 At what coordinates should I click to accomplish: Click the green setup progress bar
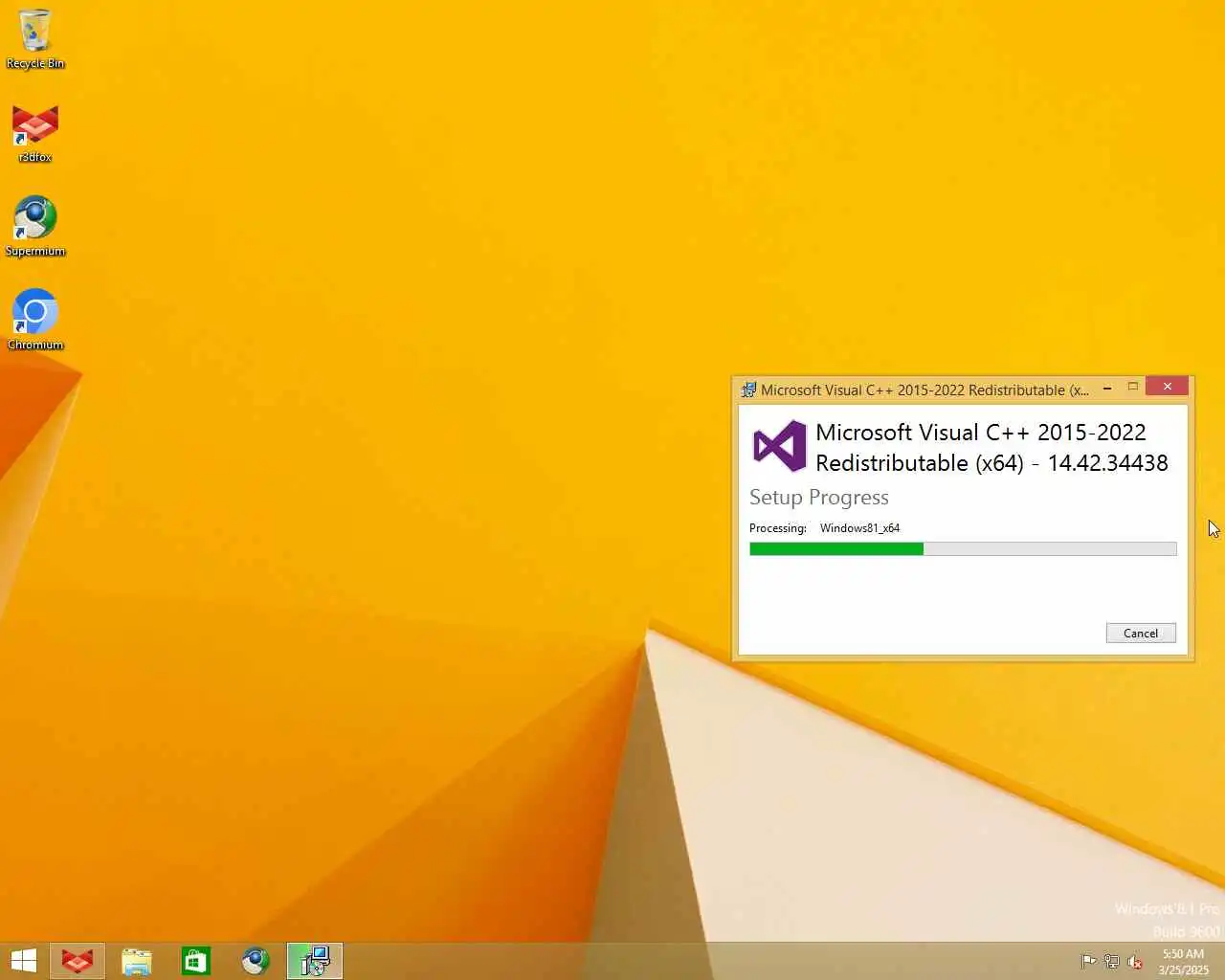(963, 549)
